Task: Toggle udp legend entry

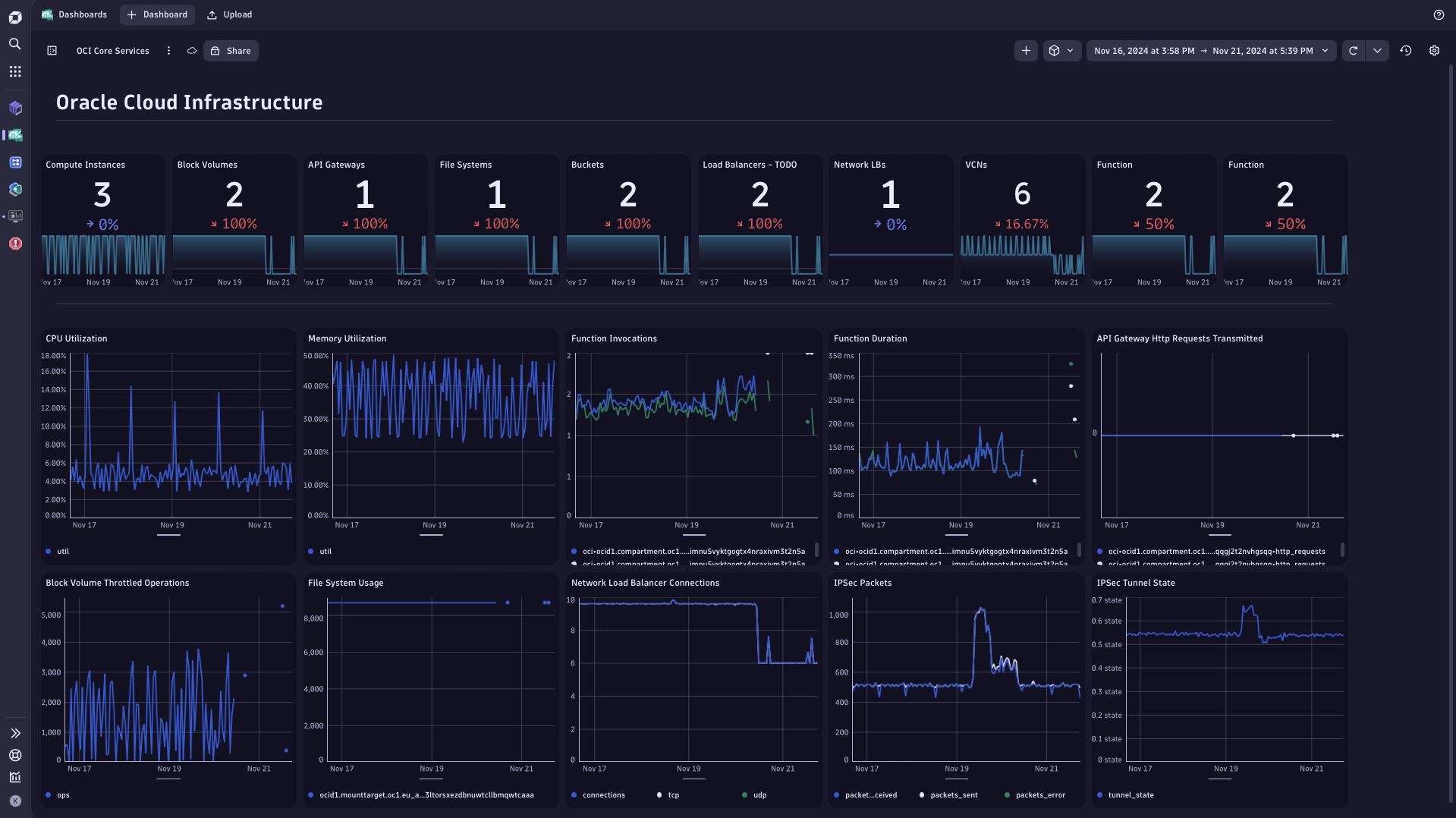Action: (754, 795)
